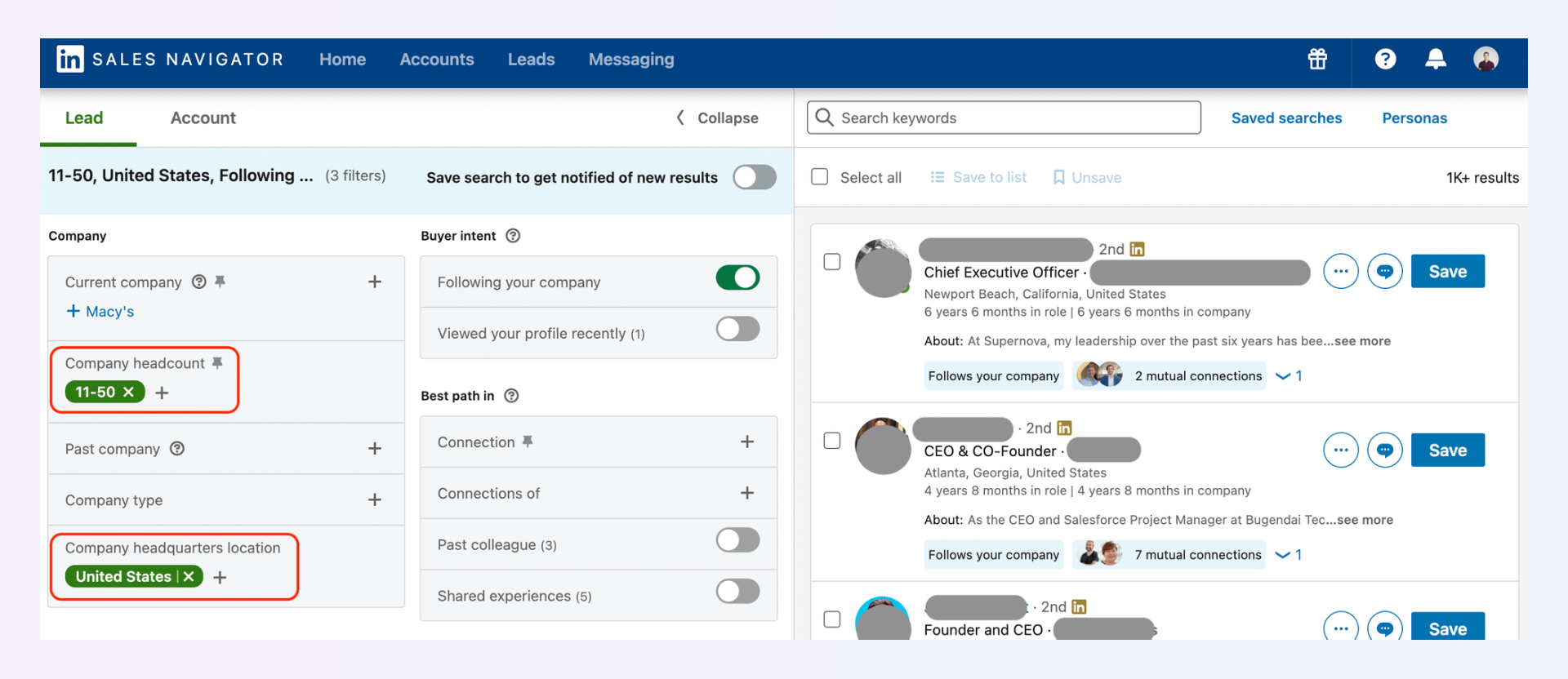Viewport: 1568px width, 679px height.
Task: Add another headquarters location value
Action: click(x=220, y=578)
